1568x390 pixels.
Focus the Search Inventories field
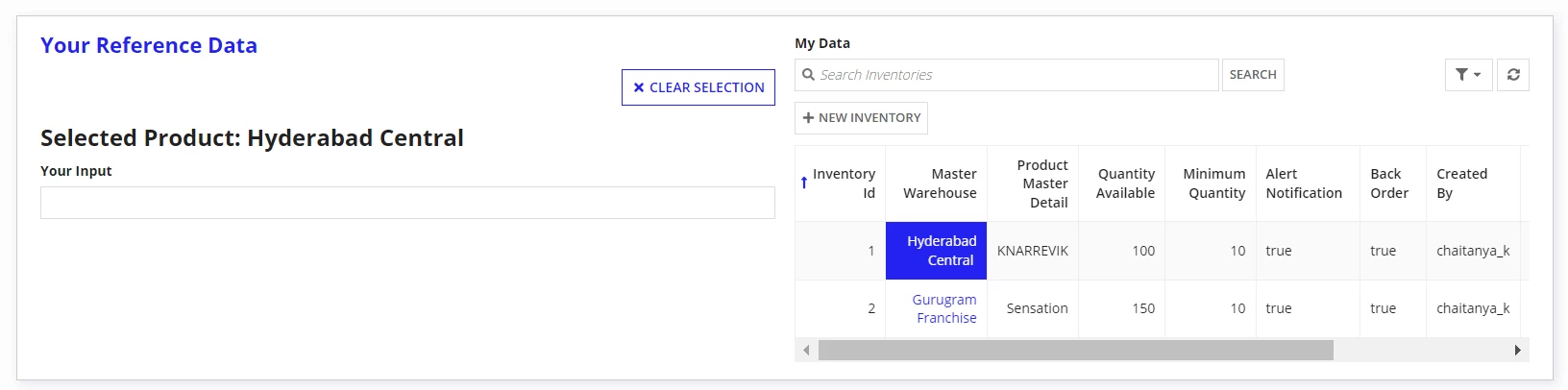1007,75
